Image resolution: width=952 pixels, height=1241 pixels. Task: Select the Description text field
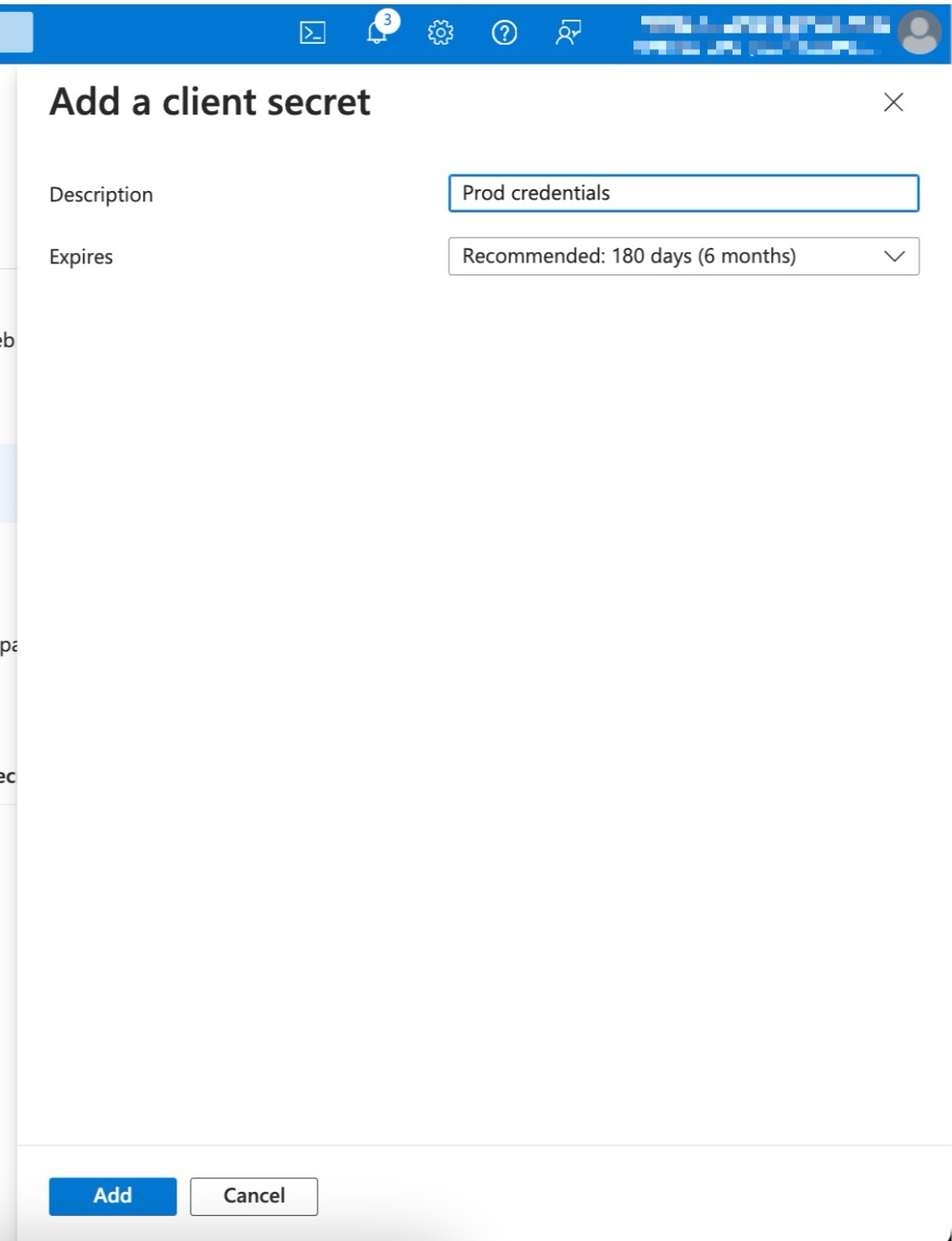coord(683,194)
